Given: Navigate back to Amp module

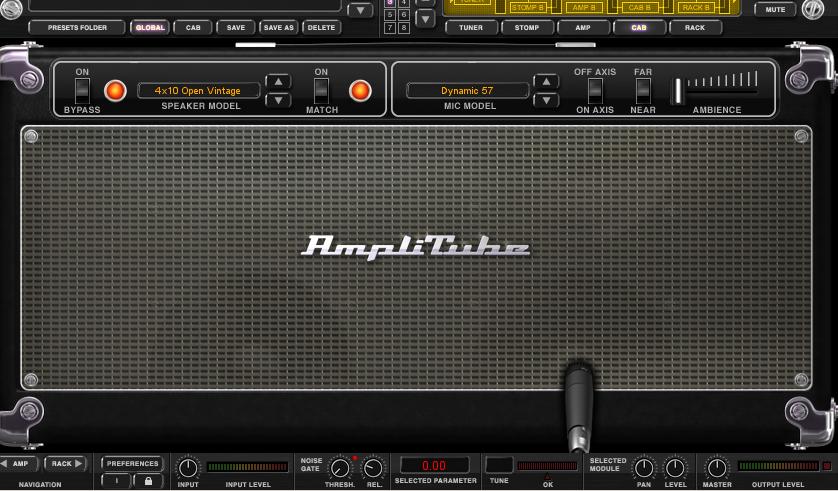Looking at the screenshot, I should coord(19,464).
